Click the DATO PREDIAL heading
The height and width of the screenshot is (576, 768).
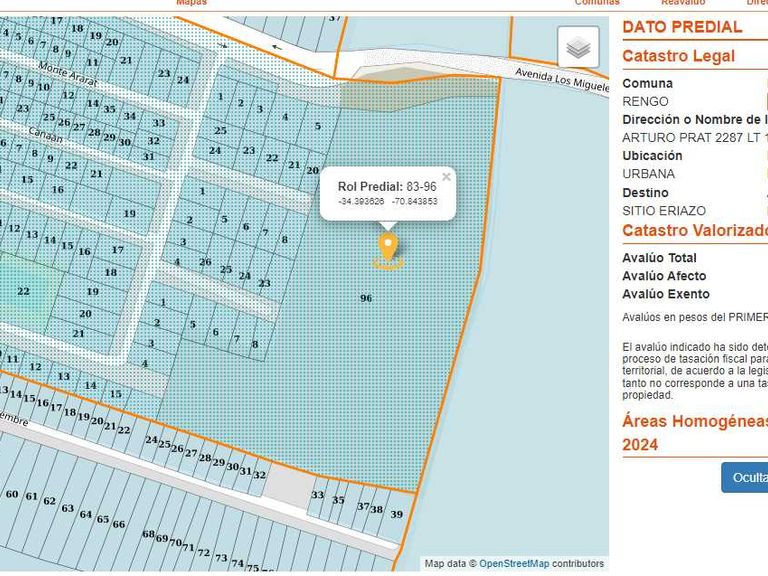pos(682,26)
